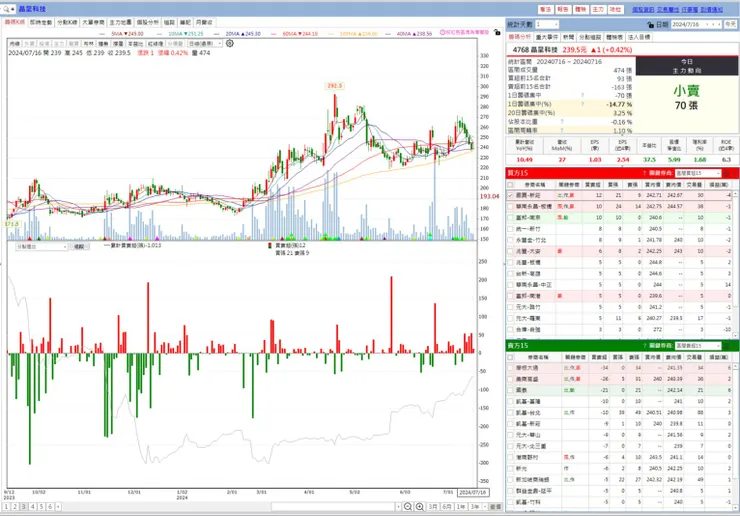The height and width of the screenshot is (516, 740).
Task: Check the box for 摩根大通 seller row
Action: tap(510, 368)
